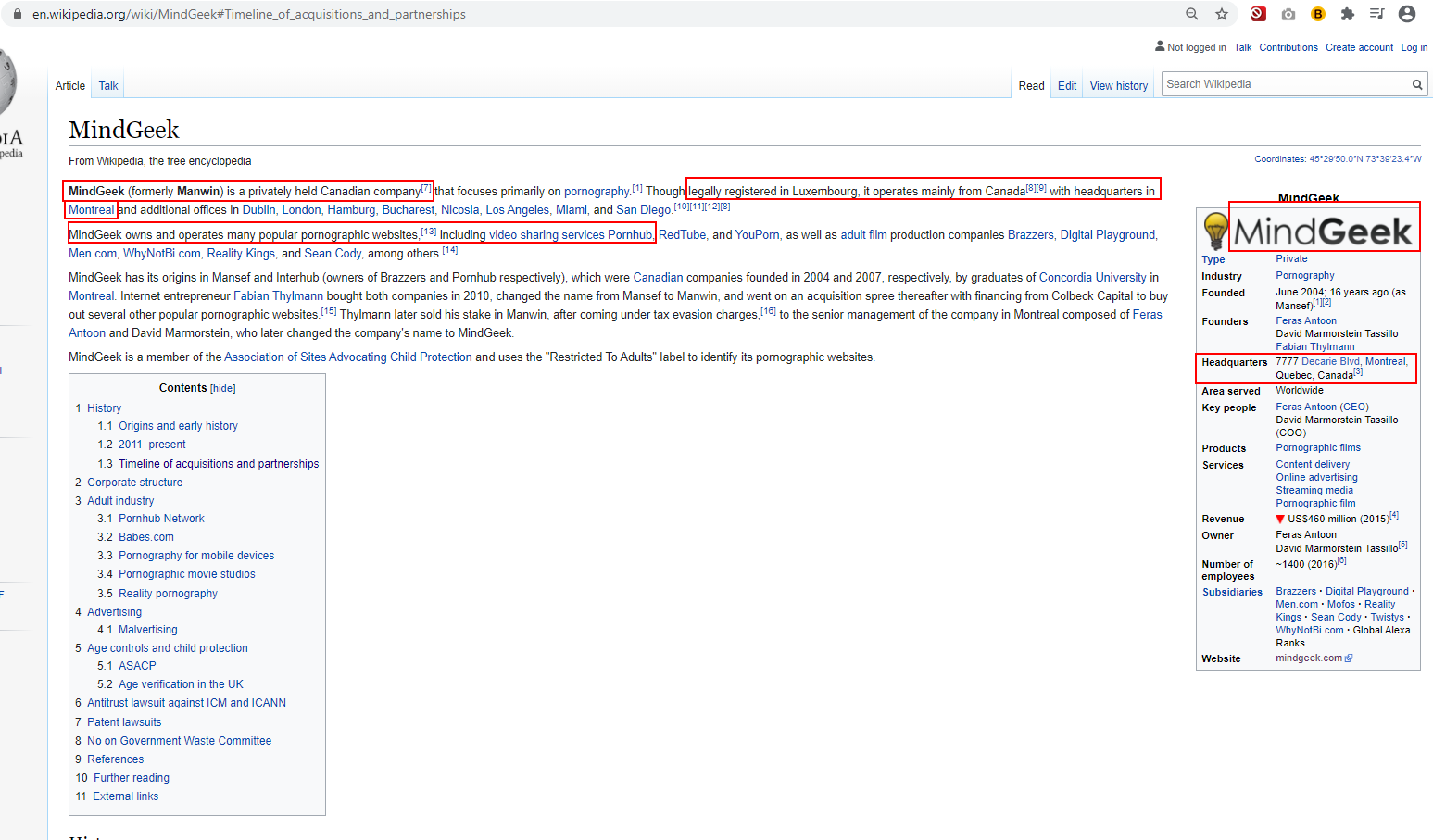Image resolution: width=1433 pixels, height=840 pixels.
Task: Click the camera screenshot extension icon
Action: click(x=1288, y=14)
